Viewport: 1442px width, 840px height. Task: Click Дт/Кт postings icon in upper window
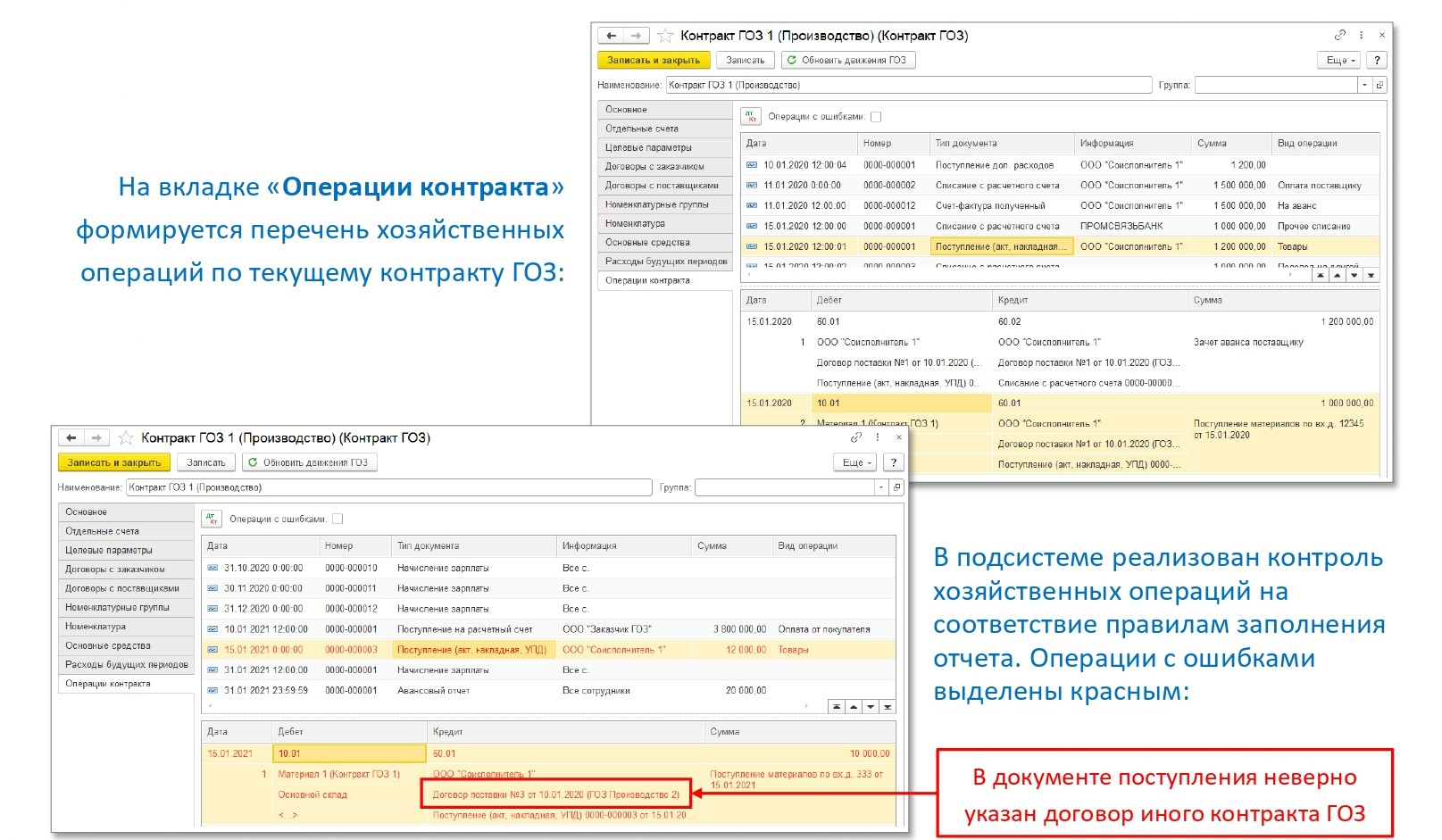pos(751,116)
